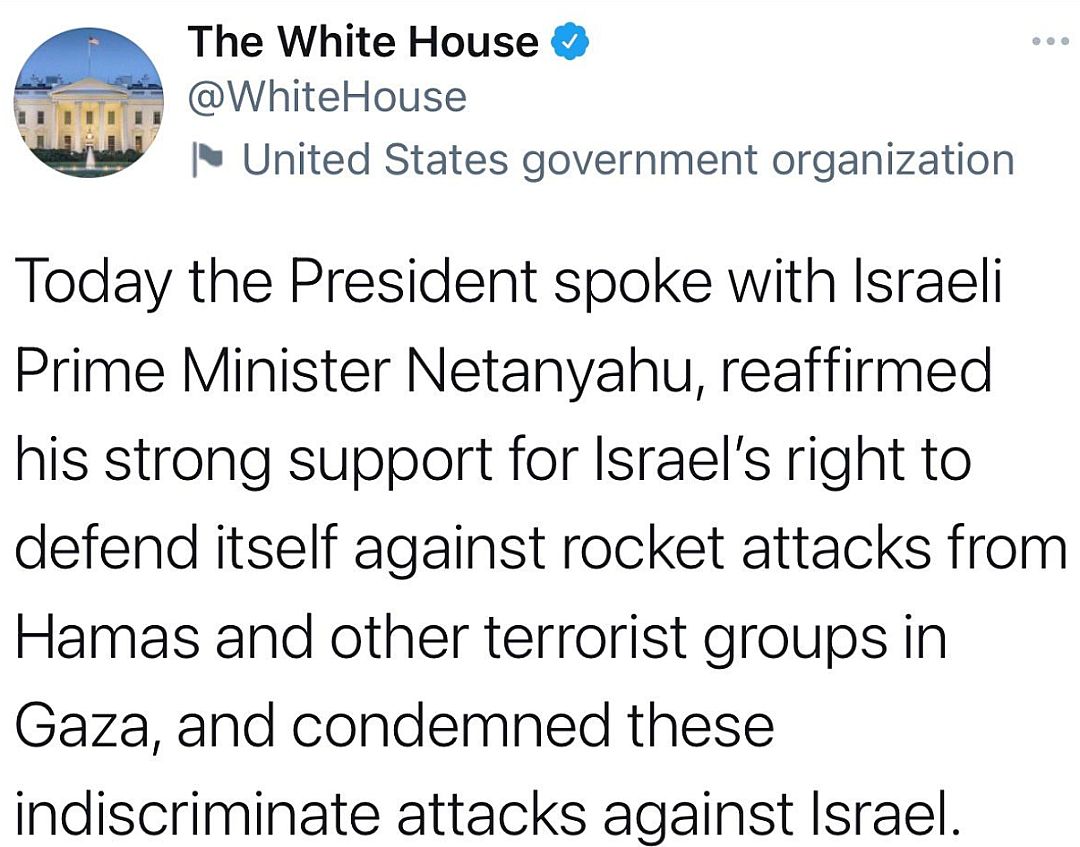Screen dimensions: 1080x847
Task: Open the tweet's three-dot more options menu
Action: pyautogui.click(x=1050, y=41)
